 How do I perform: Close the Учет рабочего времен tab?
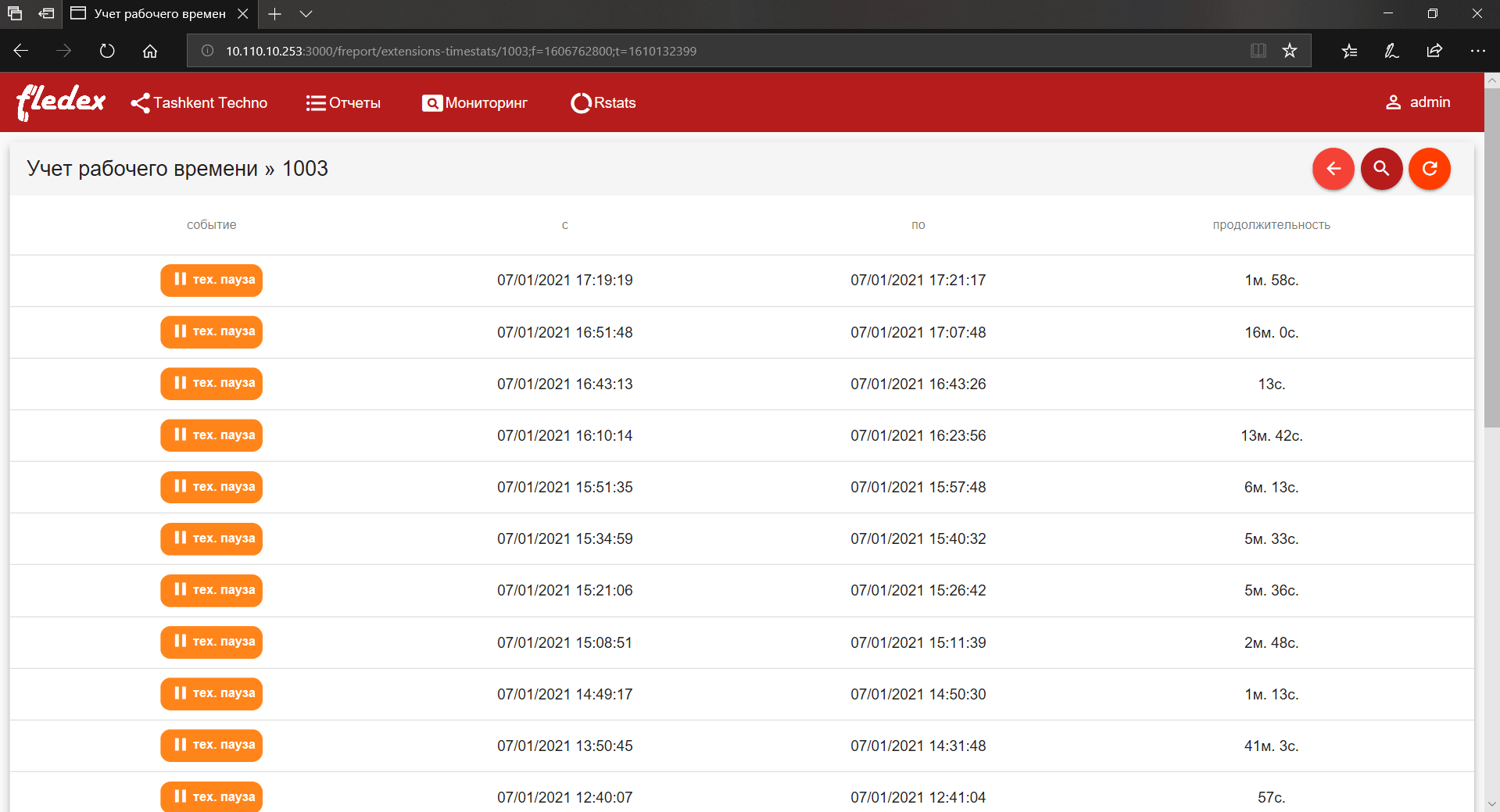pyautogui.click(x=243, y=14)
